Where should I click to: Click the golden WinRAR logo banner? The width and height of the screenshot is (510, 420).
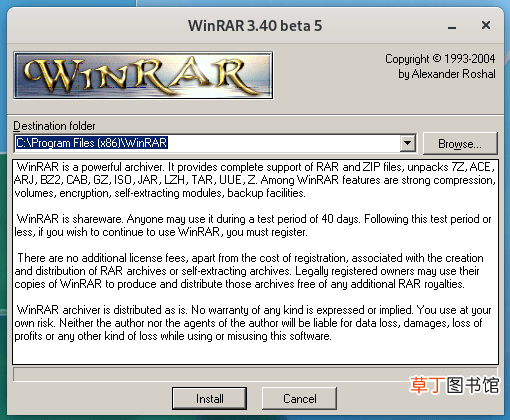(143, 75)
